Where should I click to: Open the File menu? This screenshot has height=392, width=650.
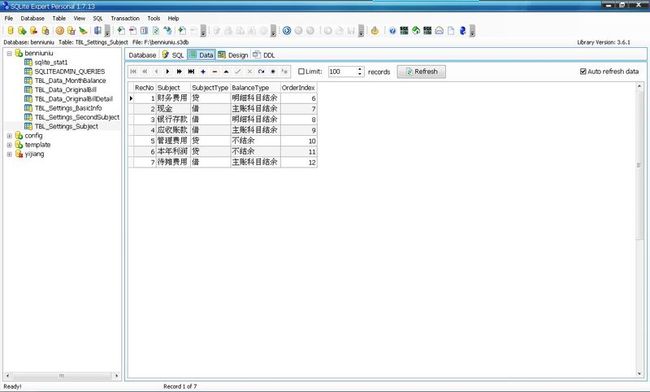pos(9,18)
